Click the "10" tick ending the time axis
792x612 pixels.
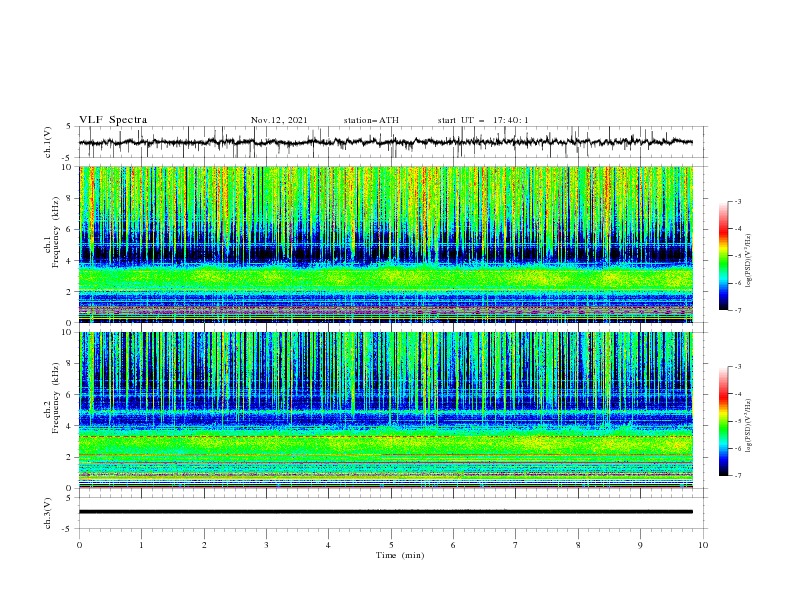(x=703, y=545)
